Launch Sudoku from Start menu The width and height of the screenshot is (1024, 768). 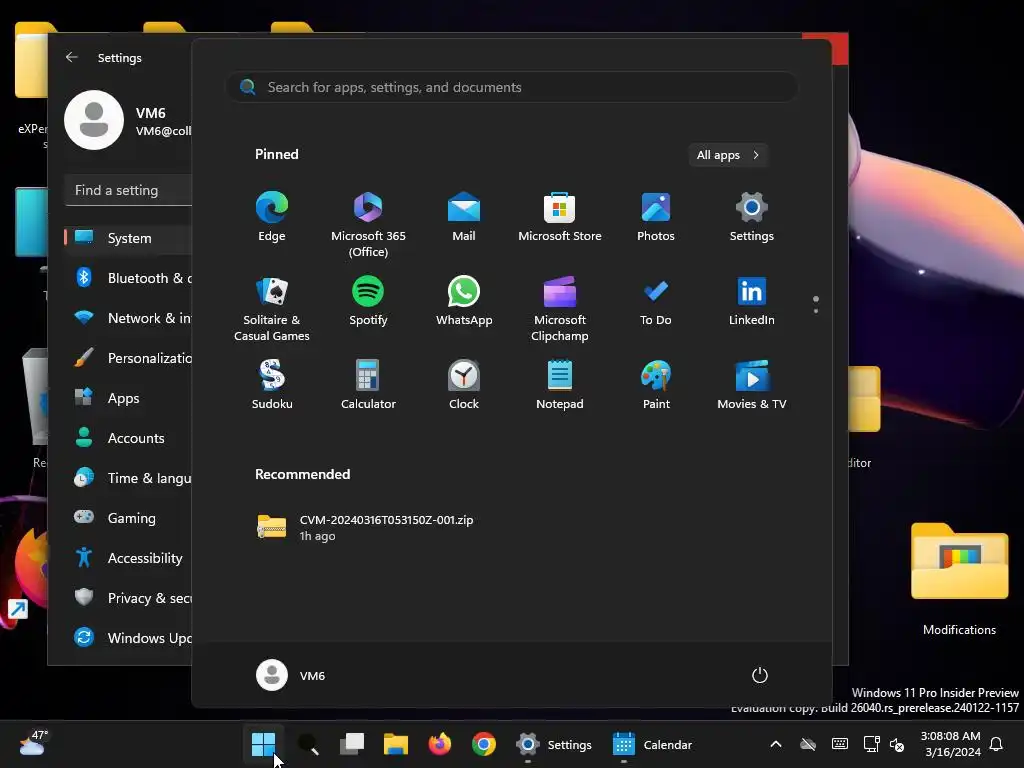[x=272, y=385]
